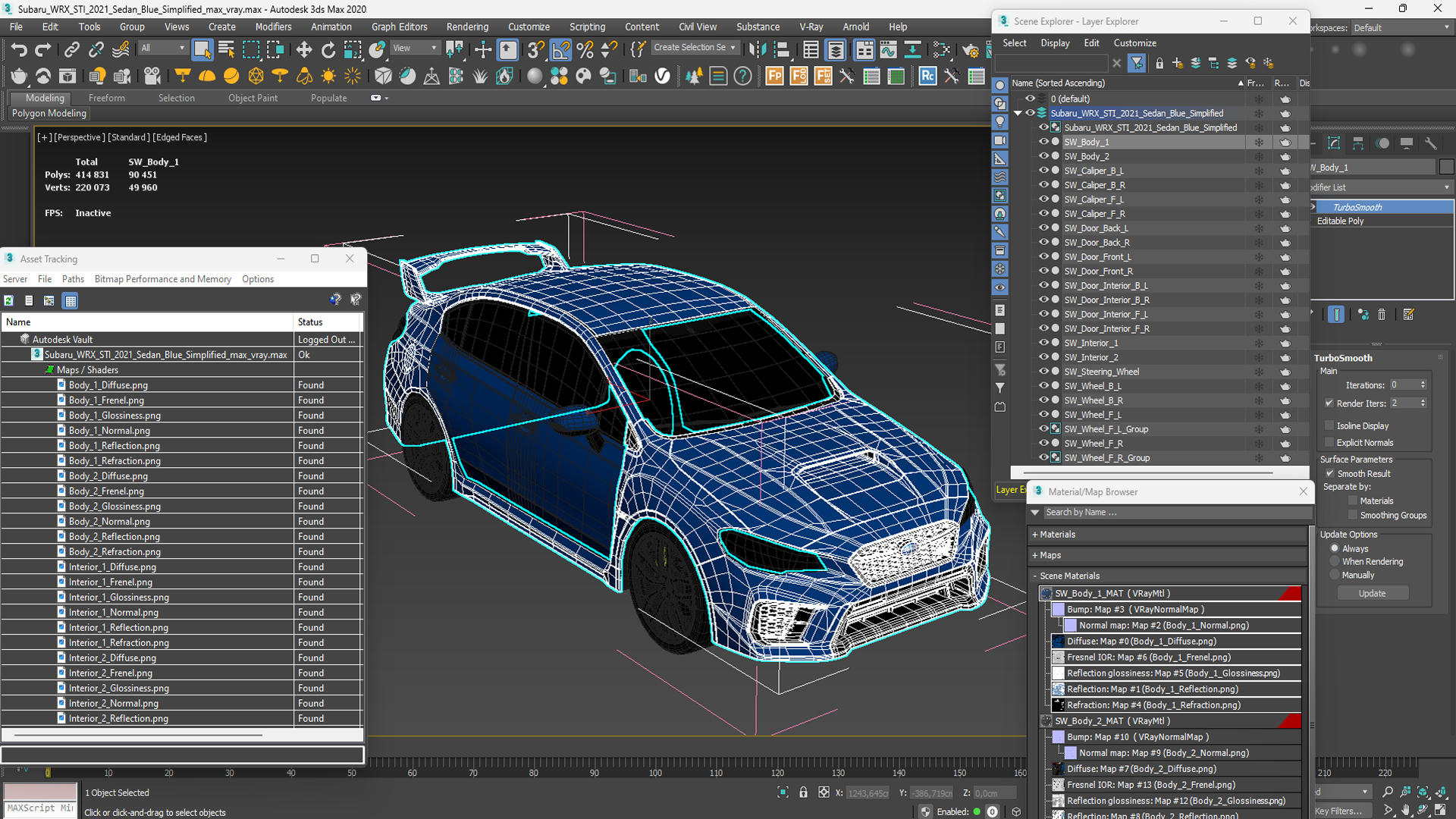
Task: Toggle visibility eye for SW_Body_2
Action: (1043, 156)
